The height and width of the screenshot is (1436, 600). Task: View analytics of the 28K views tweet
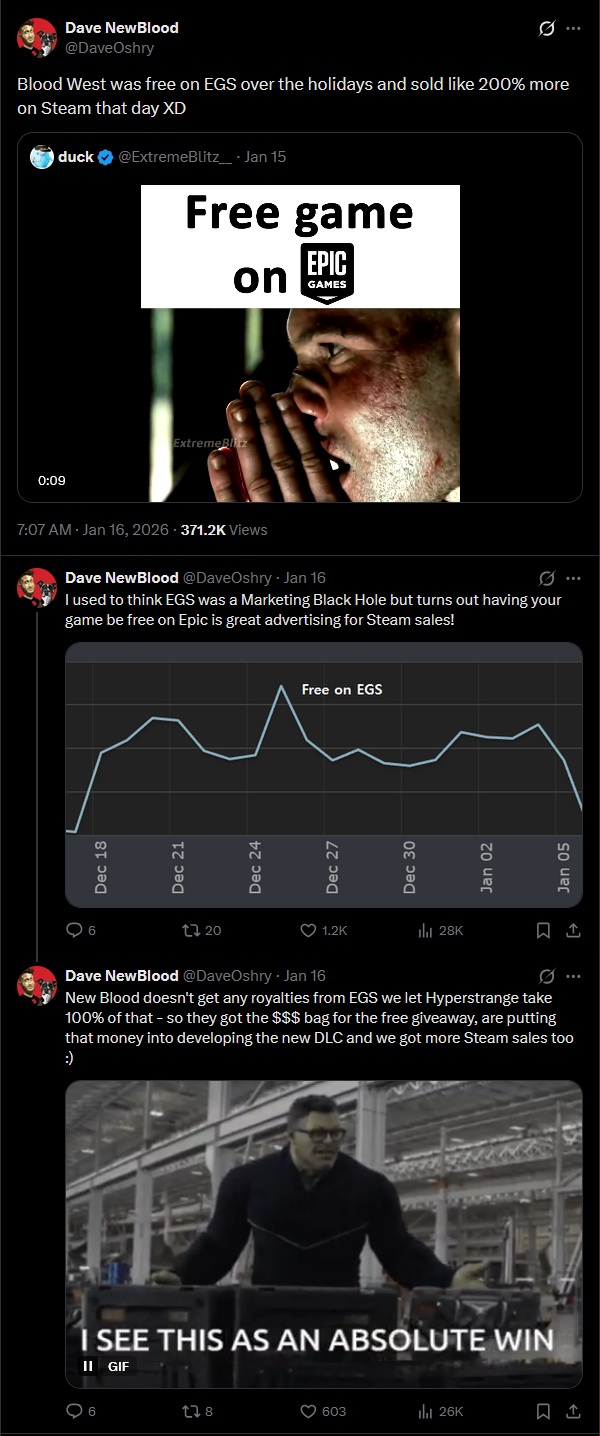(424, 930)
